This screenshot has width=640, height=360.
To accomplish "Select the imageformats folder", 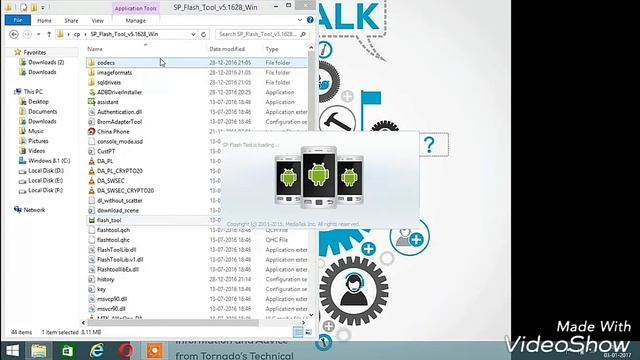I will (x=114, y=73).
